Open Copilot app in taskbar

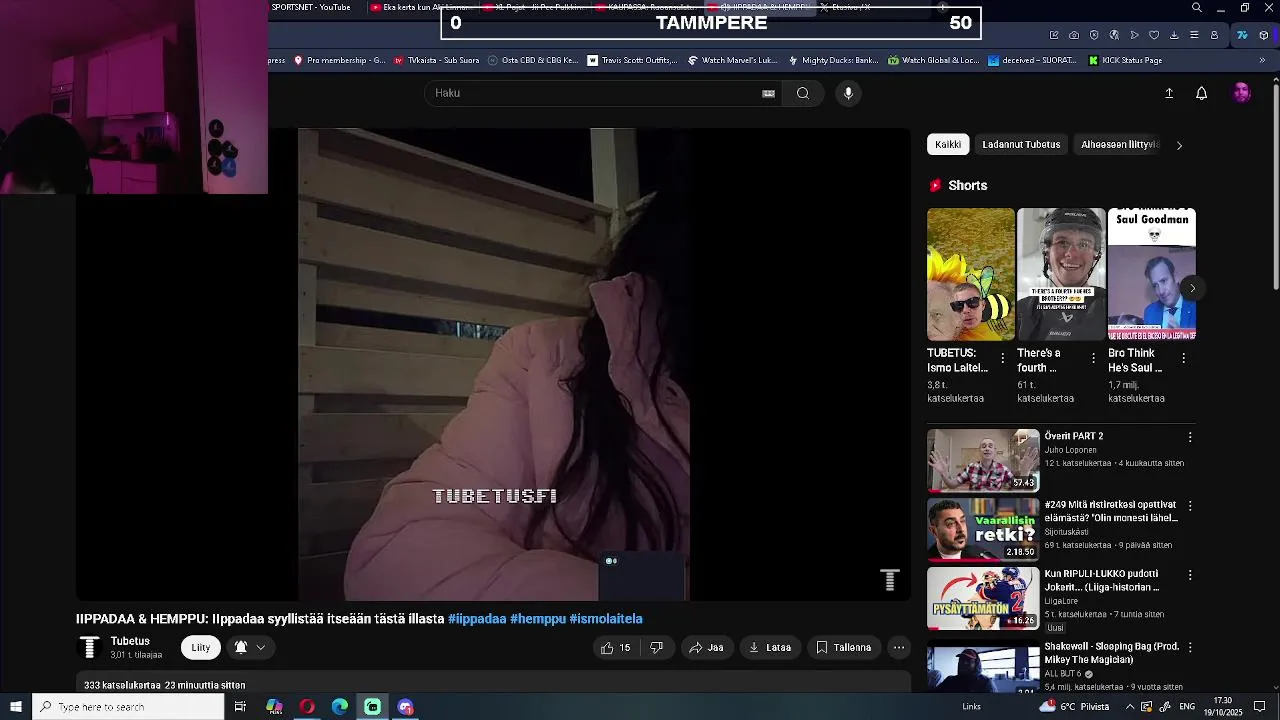pyautogui.click(x=274, y=707)
